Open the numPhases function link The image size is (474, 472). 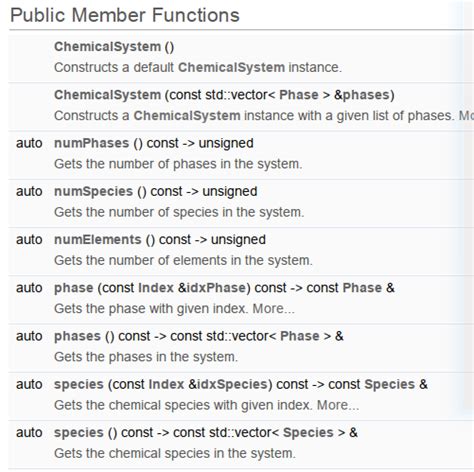91,143
